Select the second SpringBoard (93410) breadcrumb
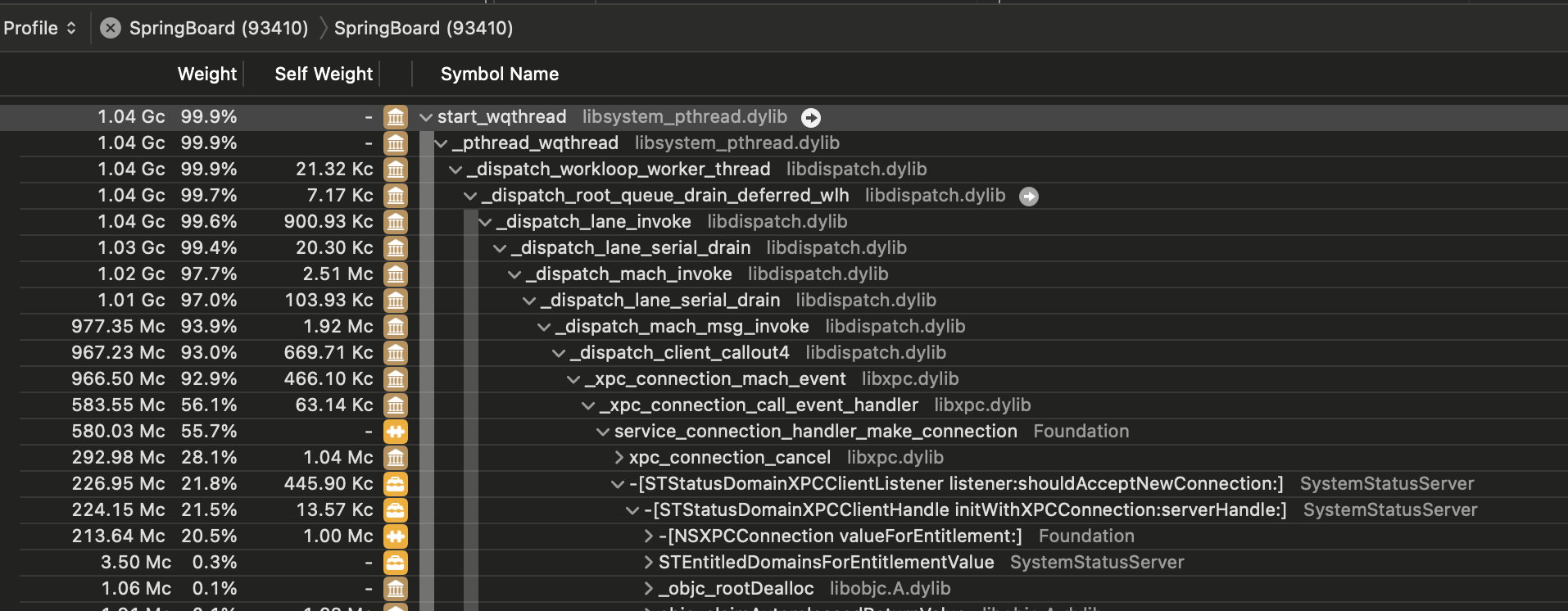This screenshot has height=611, width=1568. (x=423, y=29)
